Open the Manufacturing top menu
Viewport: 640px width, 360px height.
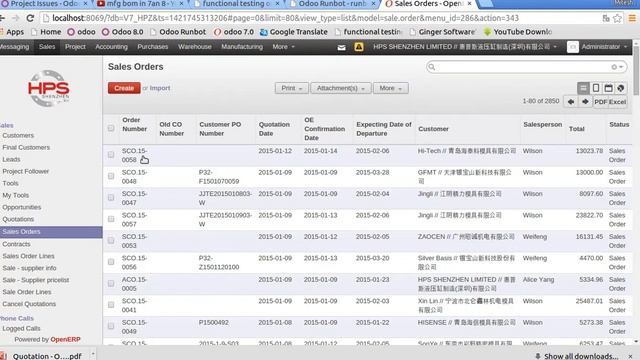242,47
